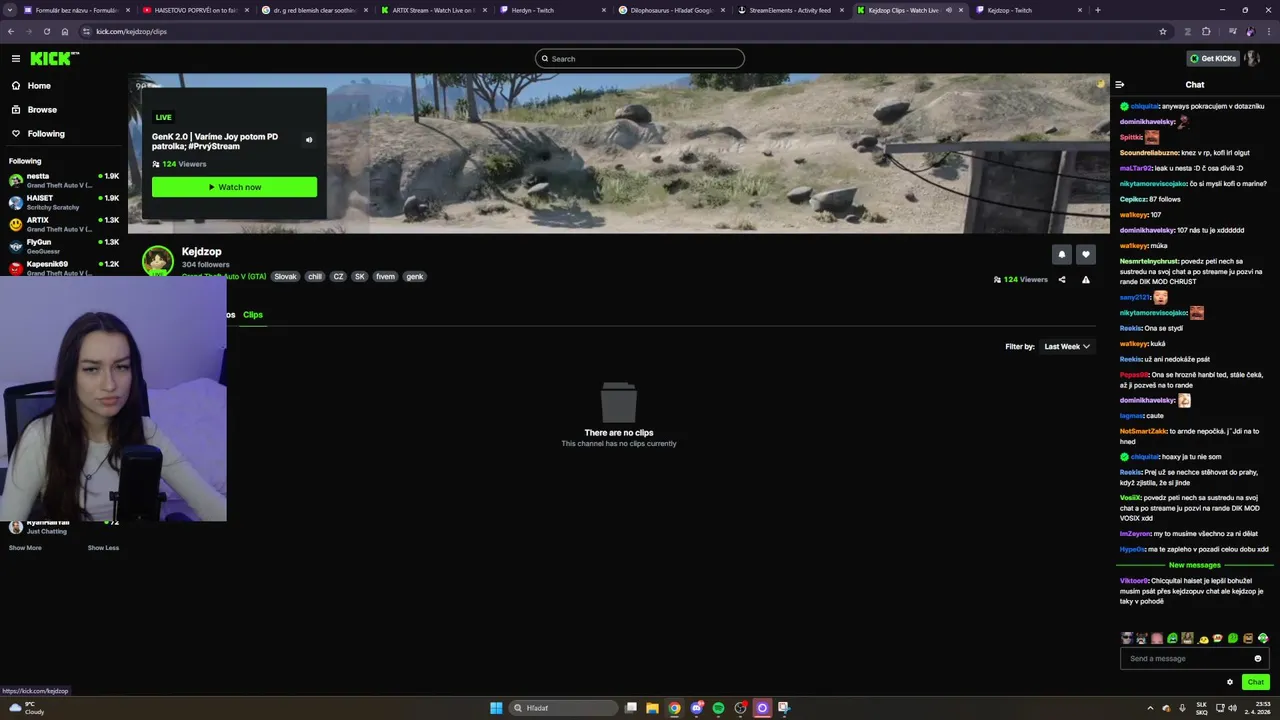Viewport: 1280px width, 720px height.
Task: Open File Explorer from the taskbar
Action: coord(652,708)
